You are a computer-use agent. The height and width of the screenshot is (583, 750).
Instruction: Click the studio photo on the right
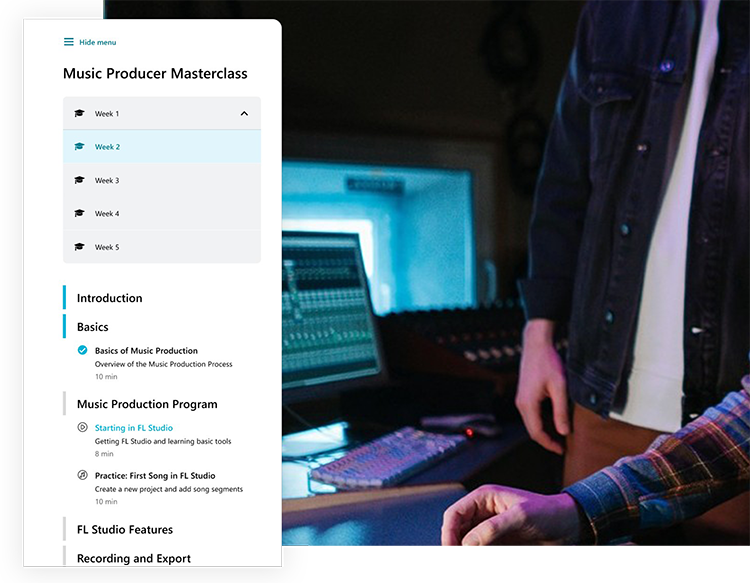tap(516, 273)
